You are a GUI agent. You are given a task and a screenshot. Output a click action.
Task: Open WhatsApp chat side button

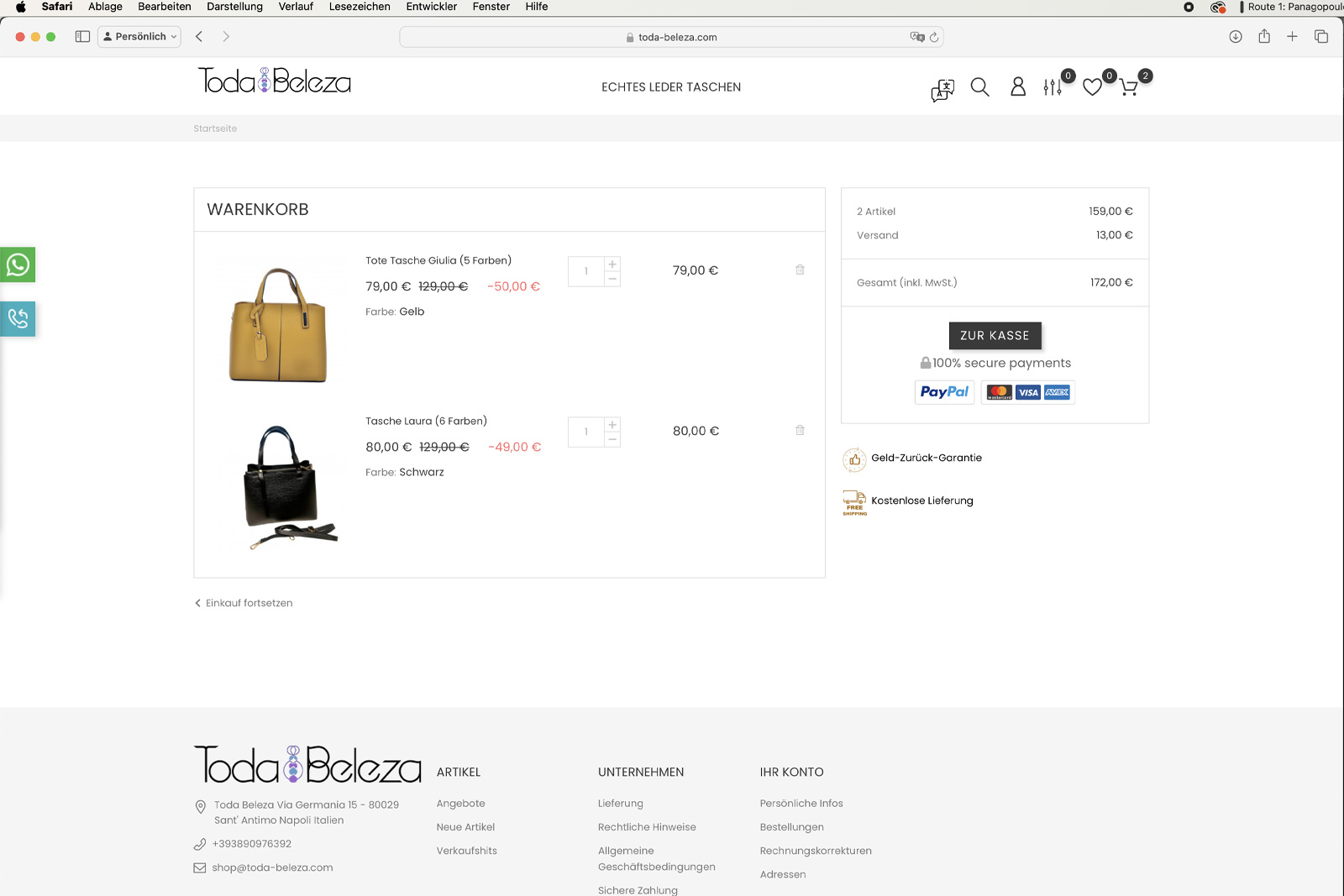(18, 265)
